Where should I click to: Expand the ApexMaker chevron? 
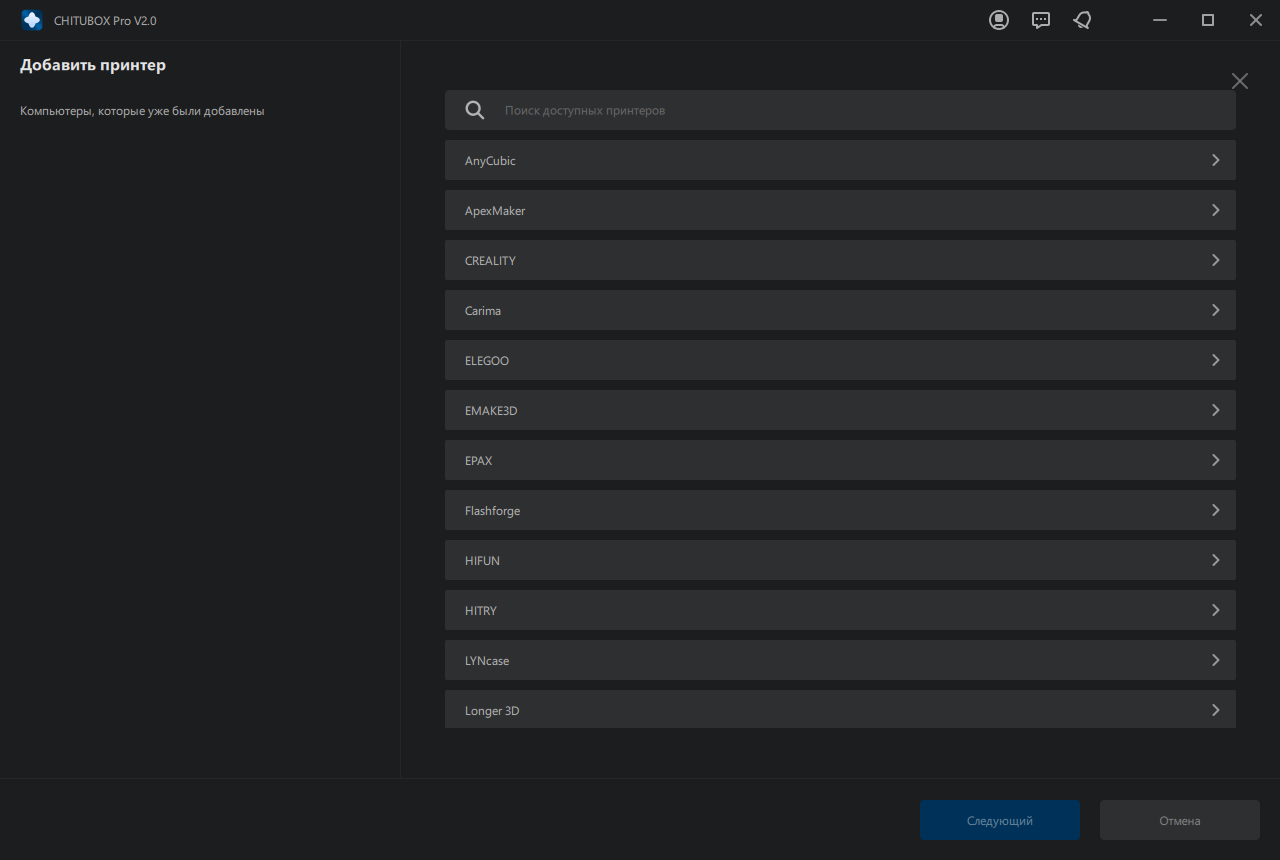(1216, 210)
